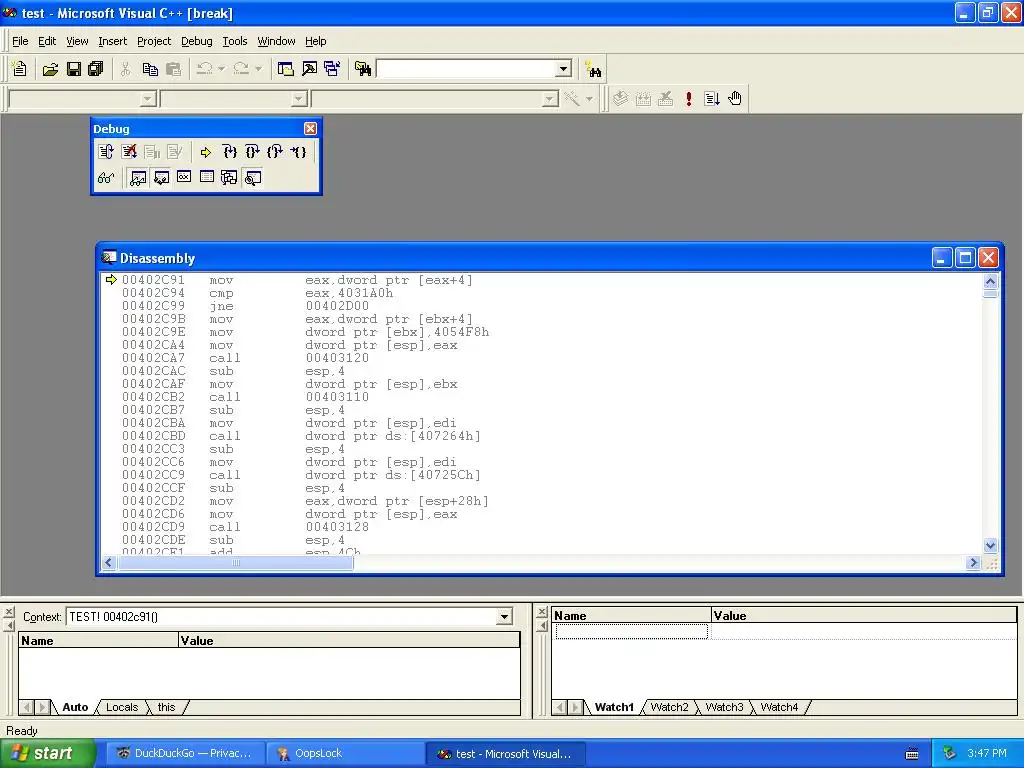
Task: Click the Go icon in build toolbar
Action: click(x=711, y=99)
